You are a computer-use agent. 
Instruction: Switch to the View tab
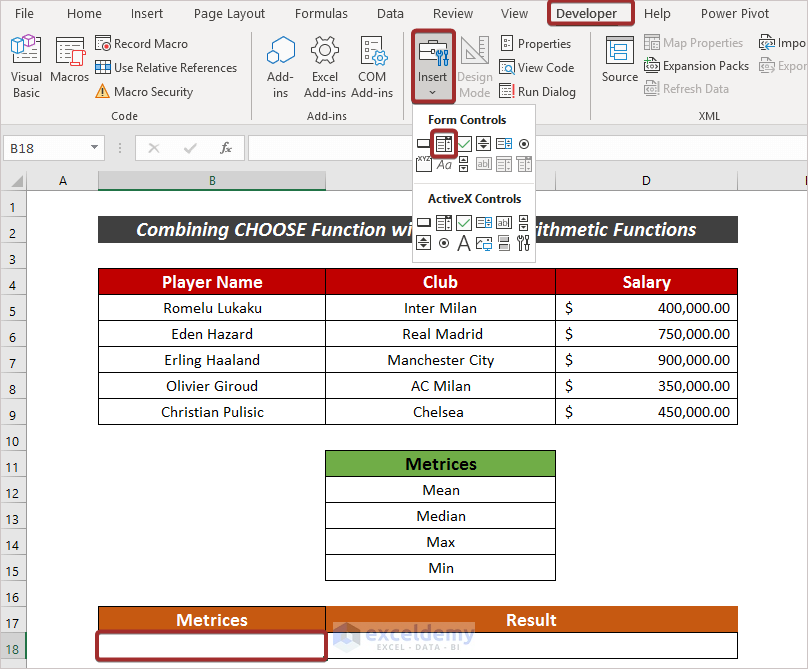(x=514, y=13)
